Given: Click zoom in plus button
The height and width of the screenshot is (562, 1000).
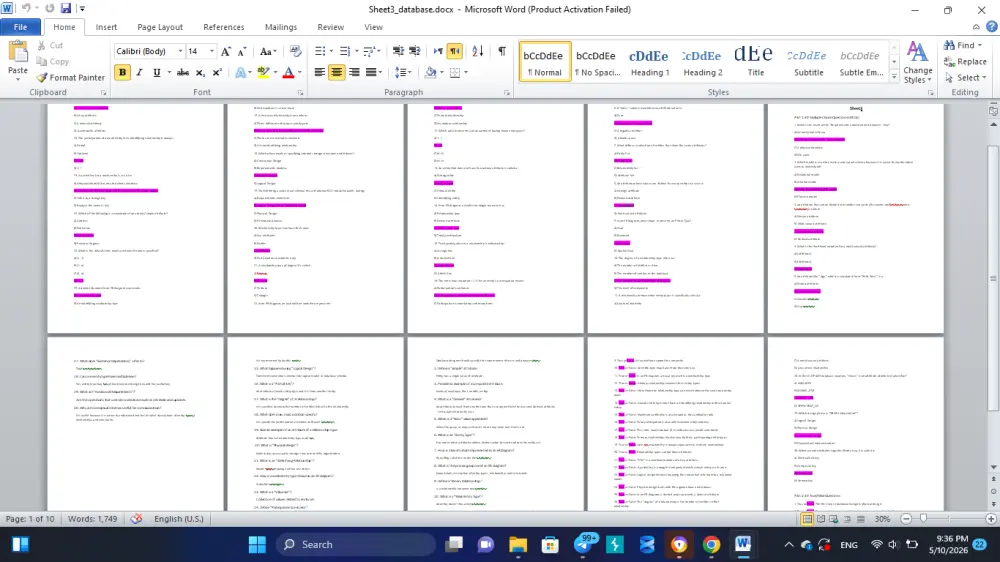Looking at the screenshot, I should click(991, 519).
